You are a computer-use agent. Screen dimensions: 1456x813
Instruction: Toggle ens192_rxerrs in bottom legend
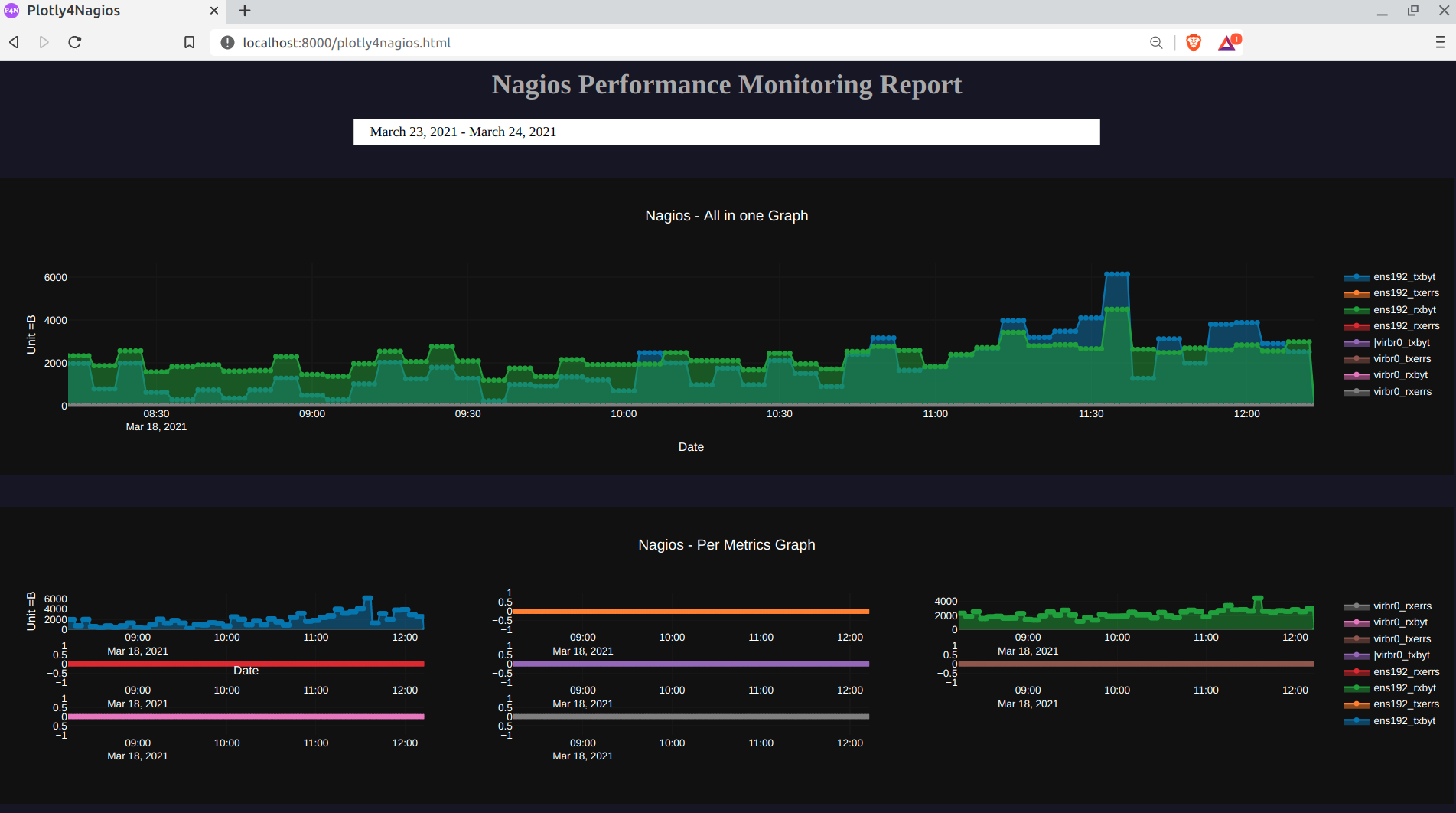[1392, 672]
